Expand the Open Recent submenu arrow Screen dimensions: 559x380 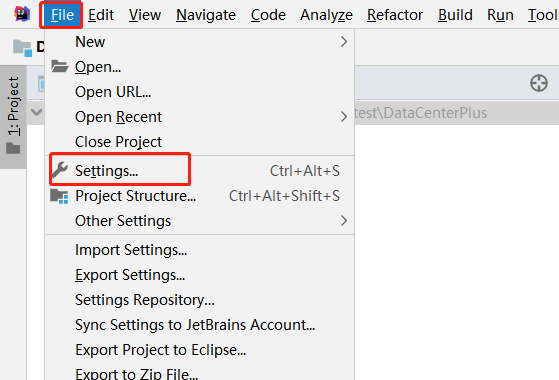point(344,117)
